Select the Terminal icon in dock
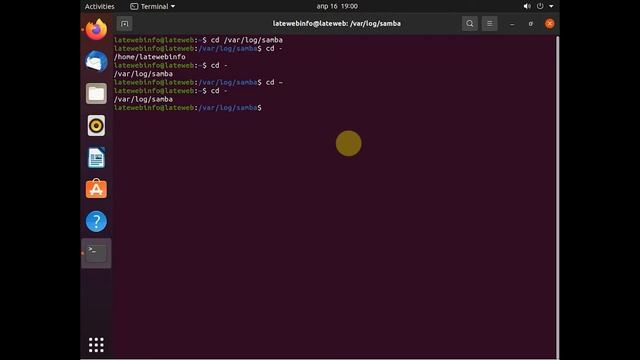The image size is (640, 360). click(96, 253)
